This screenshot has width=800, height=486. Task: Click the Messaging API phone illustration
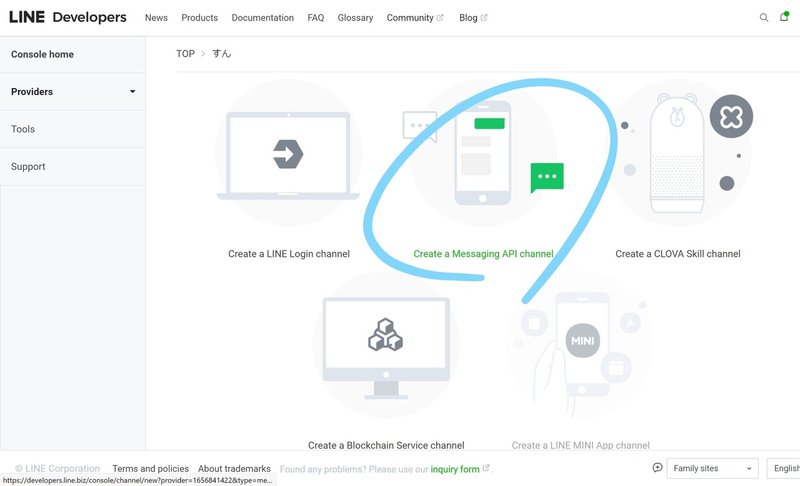[x=483, y=152]
